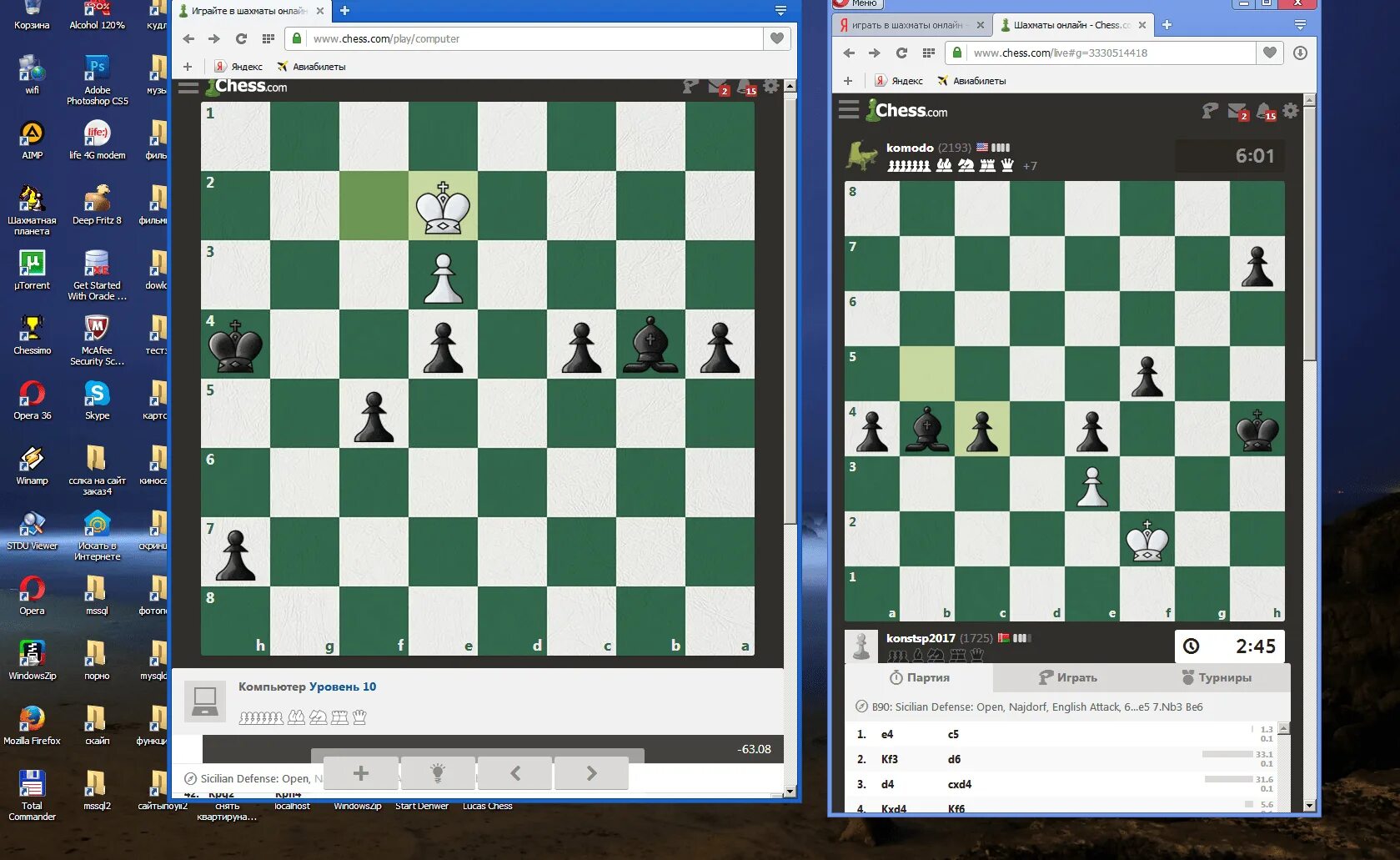Open the downloads arrow icon in right browser
This screenshot has width=1400, height=860.
[x=1298, y=53]
